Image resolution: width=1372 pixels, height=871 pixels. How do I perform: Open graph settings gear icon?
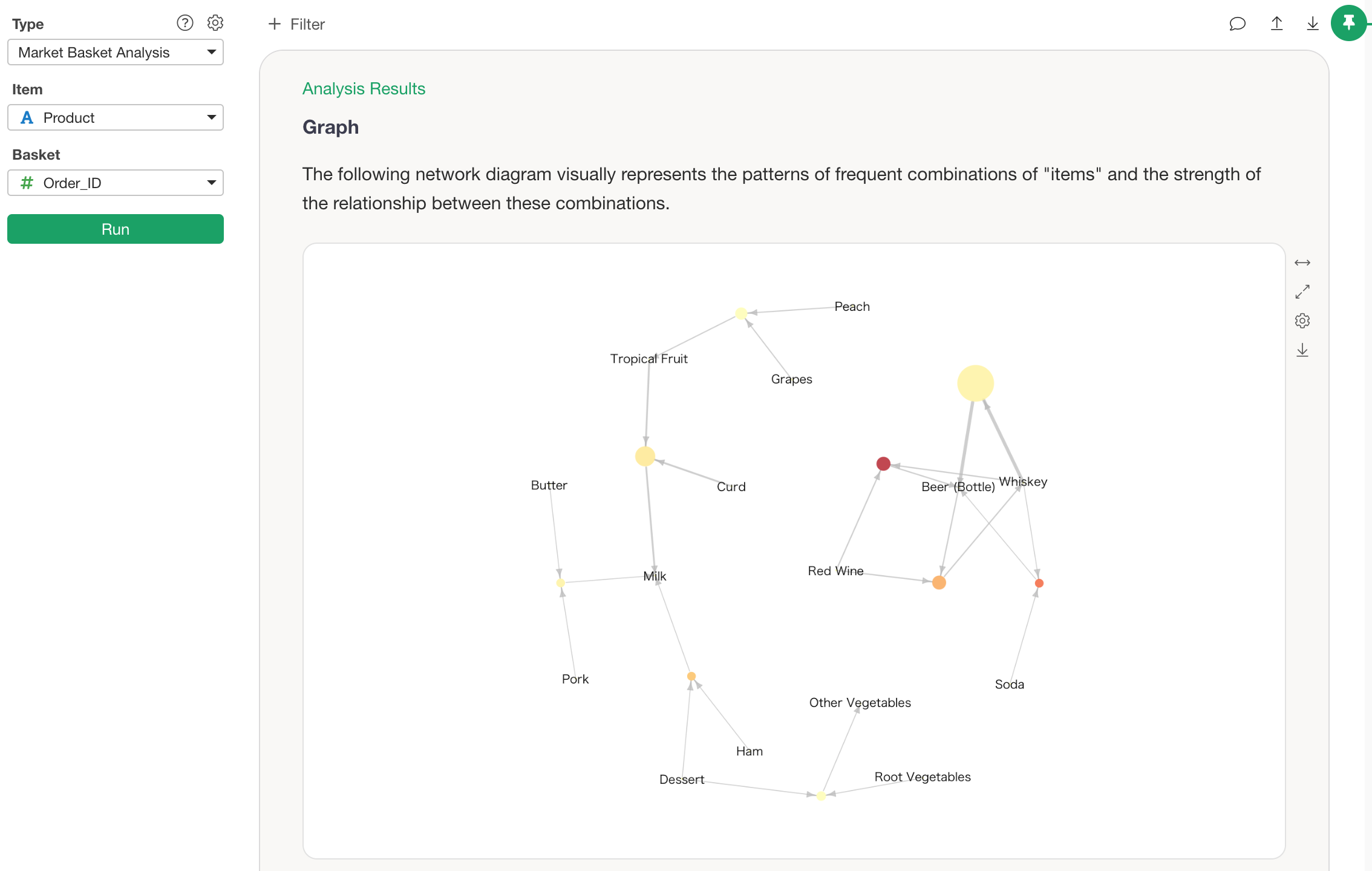tap(1302, 321)
